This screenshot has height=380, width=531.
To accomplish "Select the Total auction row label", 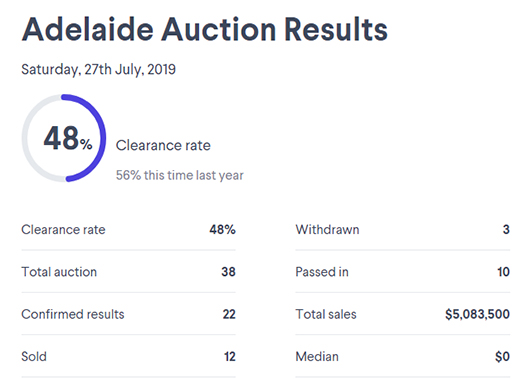I will point(59,272).
